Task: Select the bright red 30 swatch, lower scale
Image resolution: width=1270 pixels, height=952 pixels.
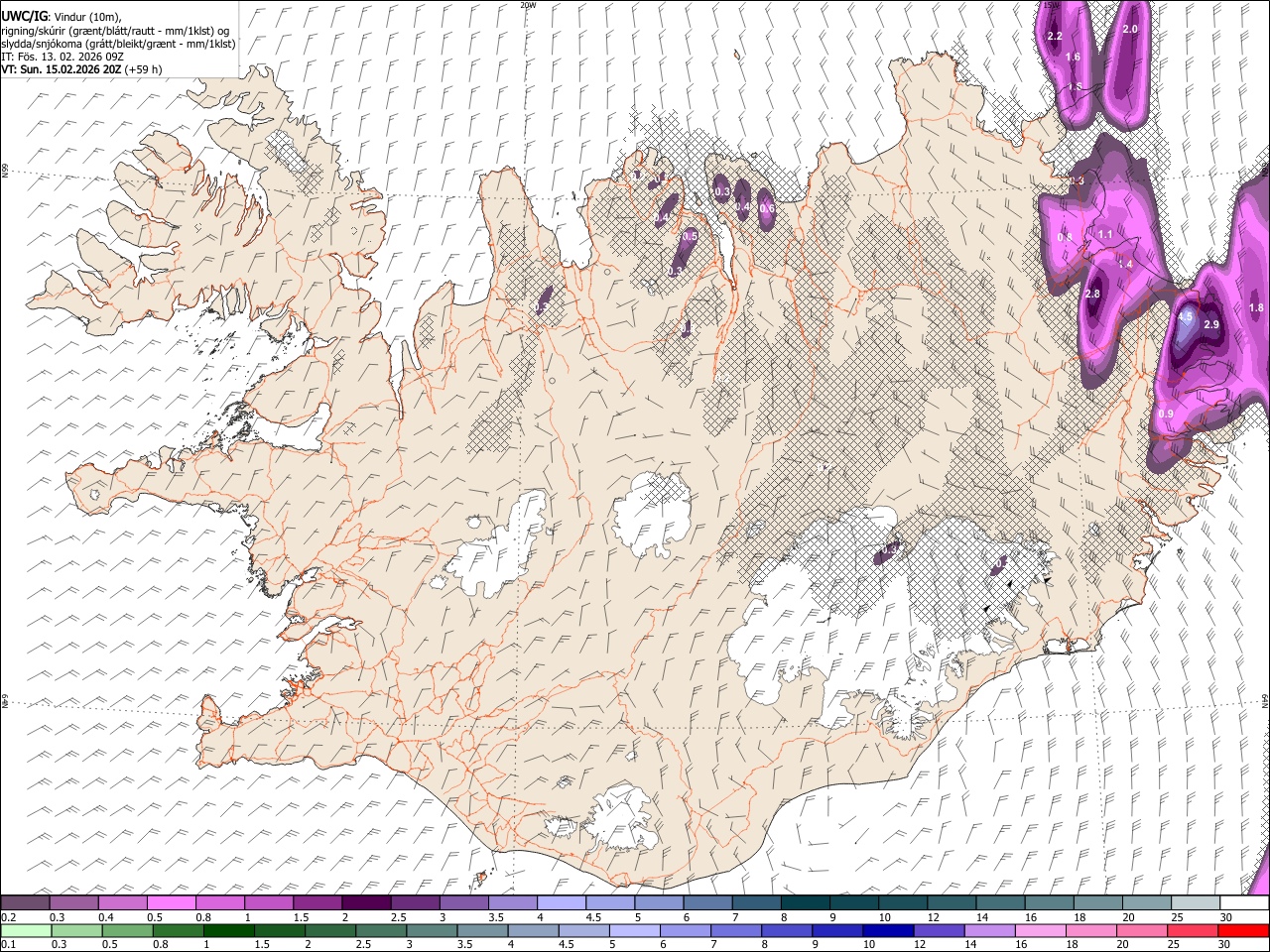Action: point(1241,930)
